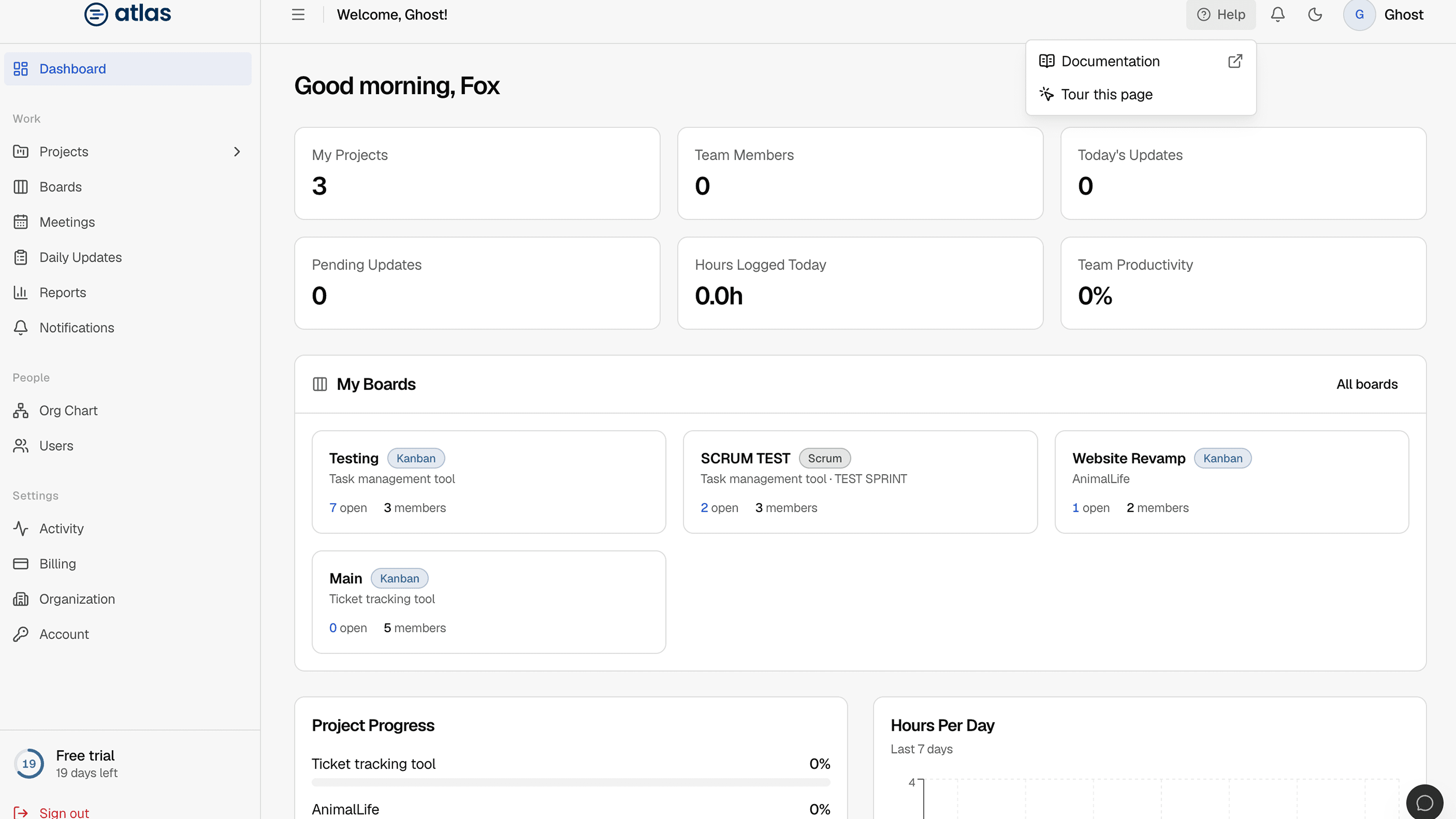The height and width of the screenshot is (819, 1456).
Task: Open the Main Kanban board card
Action: pyautogui.click(x=489, y=602)
